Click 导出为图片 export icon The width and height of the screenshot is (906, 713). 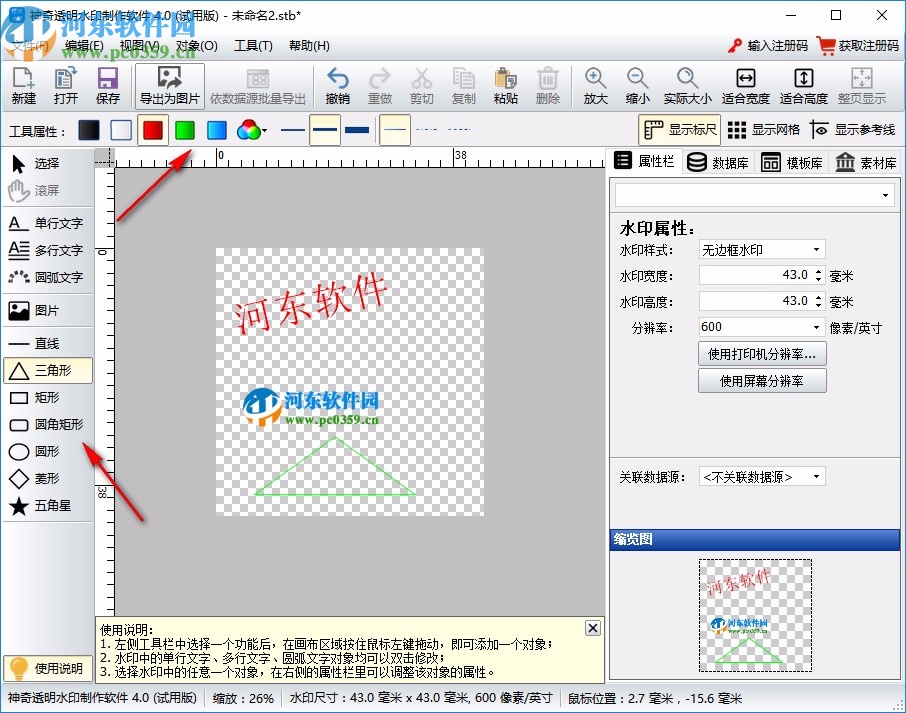[169, 86]
